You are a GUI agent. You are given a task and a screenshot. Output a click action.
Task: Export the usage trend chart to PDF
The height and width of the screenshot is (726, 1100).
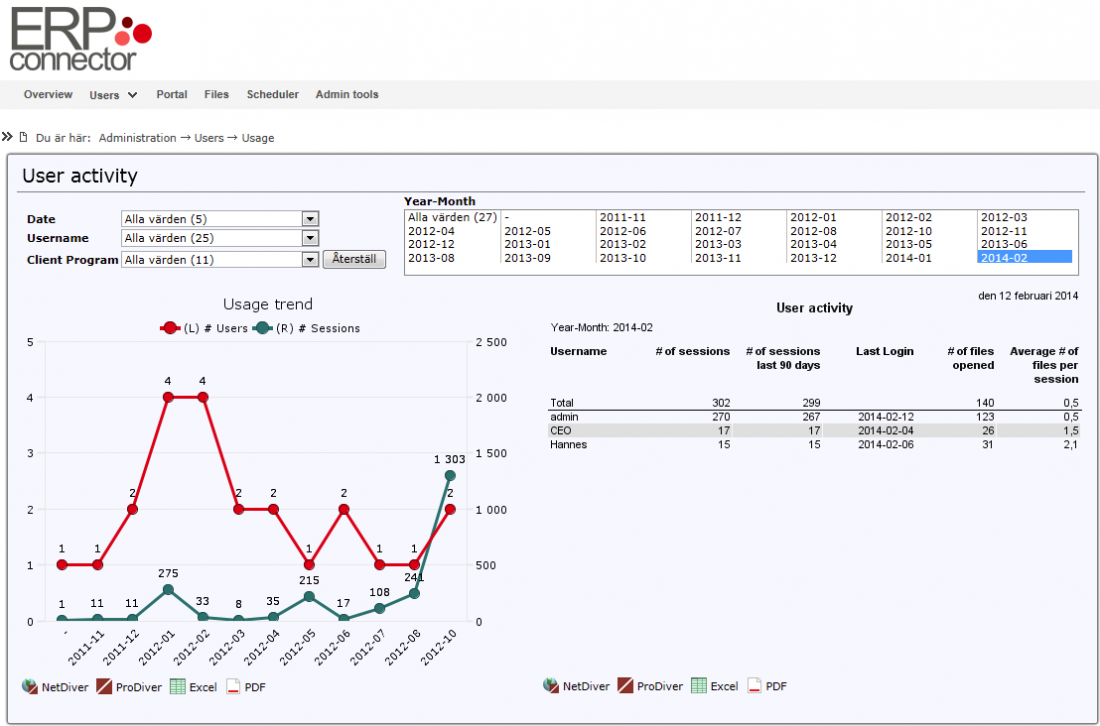tap(234, 687)
